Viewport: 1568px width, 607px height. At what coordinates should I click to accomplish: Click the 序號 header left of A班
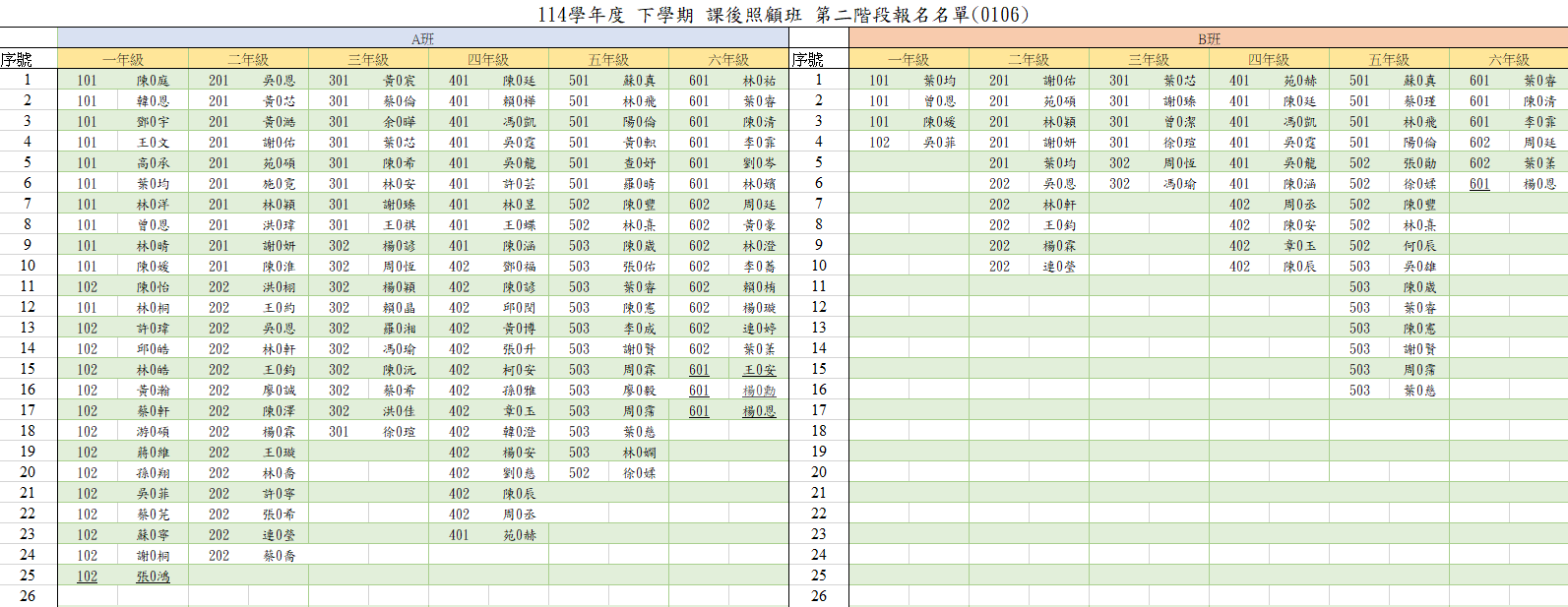tap(17, 59)
